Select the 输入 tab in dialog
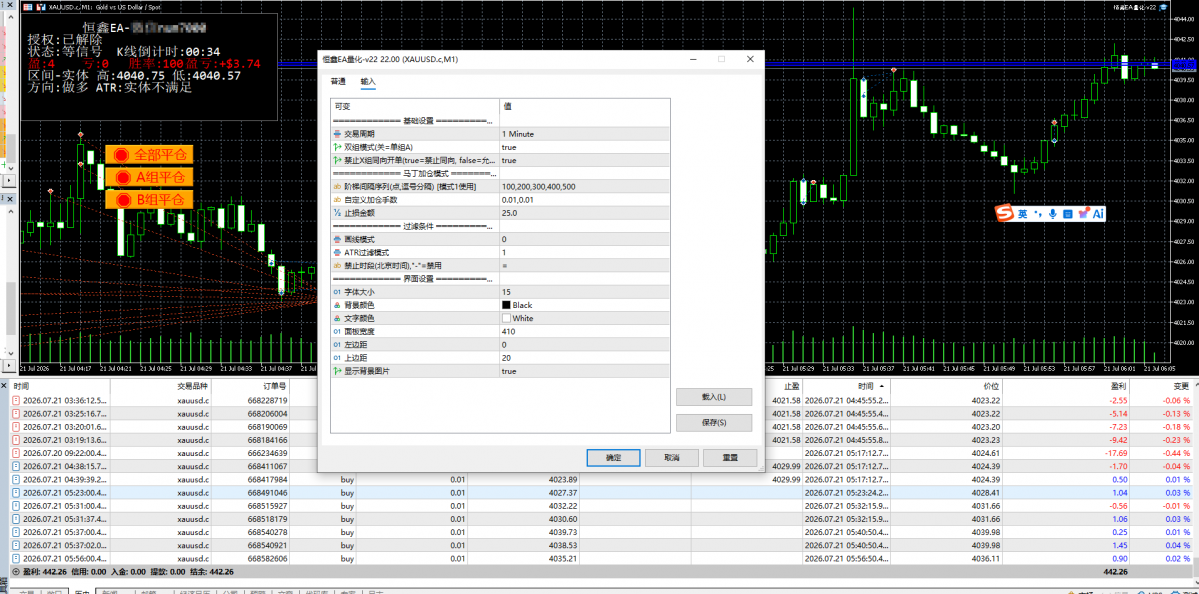This screenshot has height=594, width=1199. pos(368,81)
